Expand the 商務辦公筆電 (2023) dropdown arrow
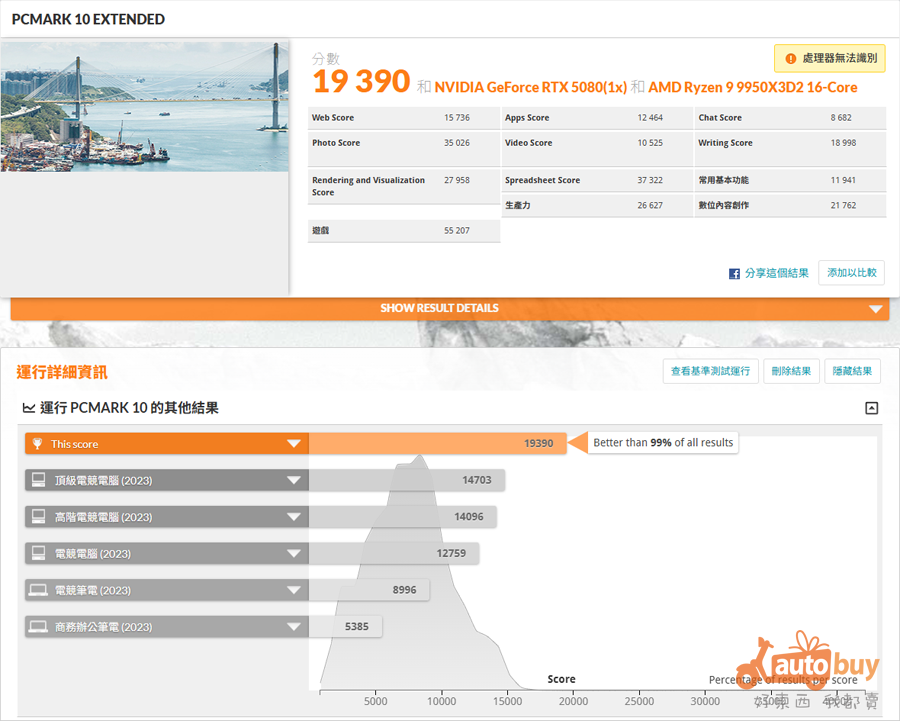 (x=293, y=627)
